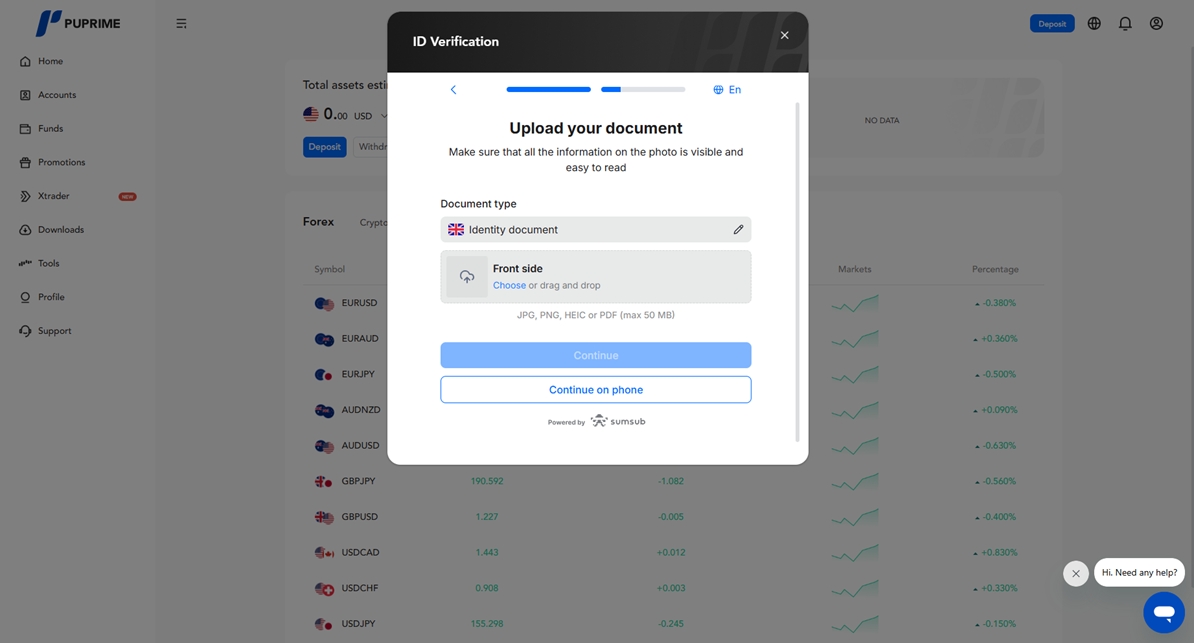Click the Continue on phone button
Image resolution: width=1194 pixels, height=643 pixels.
click(595, 390)
